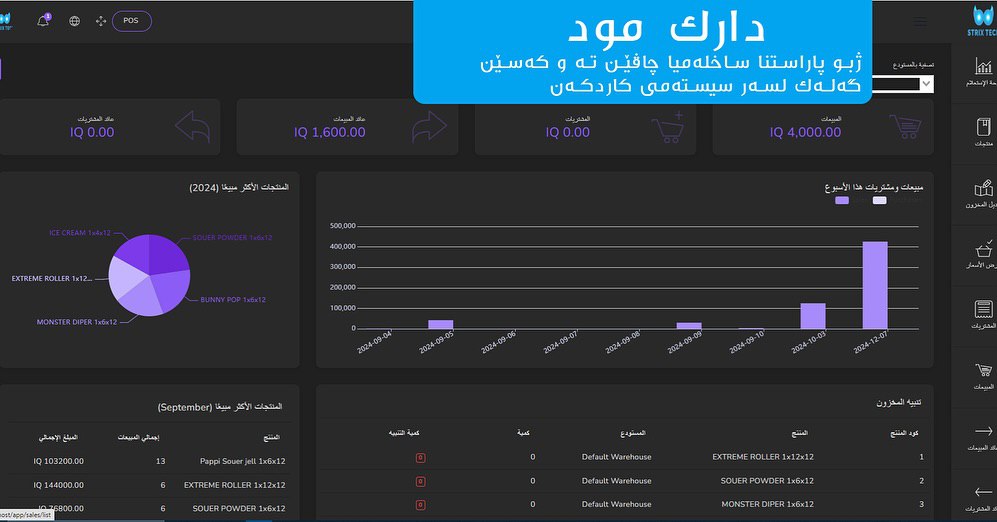Toggle the light lavender legend series swatch
This screenshot has width=997, height=522.
pyautogui.click(x=879, y=200)
